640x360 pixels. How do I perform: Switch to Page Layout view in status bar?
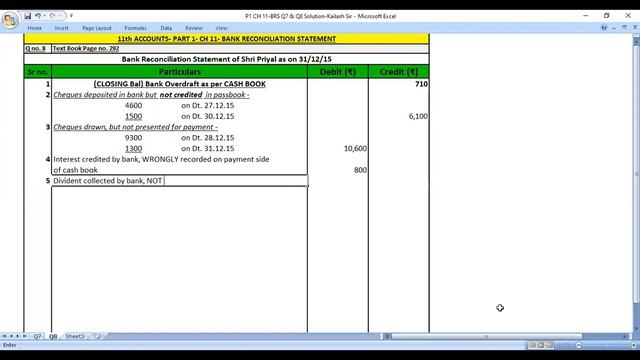coord(541,345)
